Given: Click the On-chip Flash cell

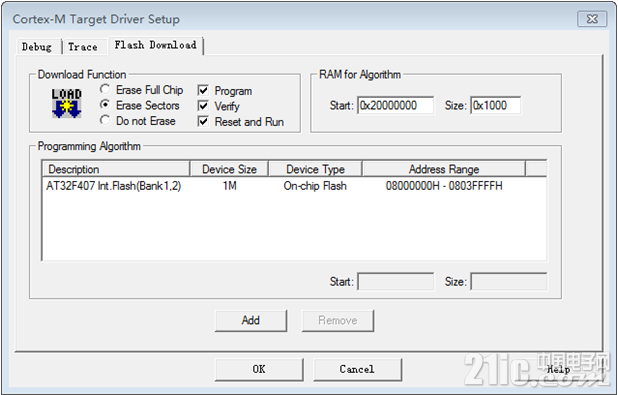Looking at the screenshot, I should [315, 186].
